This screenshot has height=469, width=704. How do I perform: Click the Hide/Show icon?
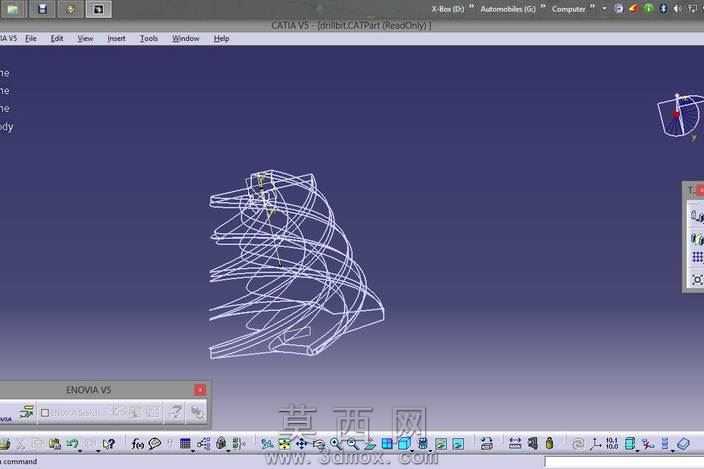[x=441, y=444]
